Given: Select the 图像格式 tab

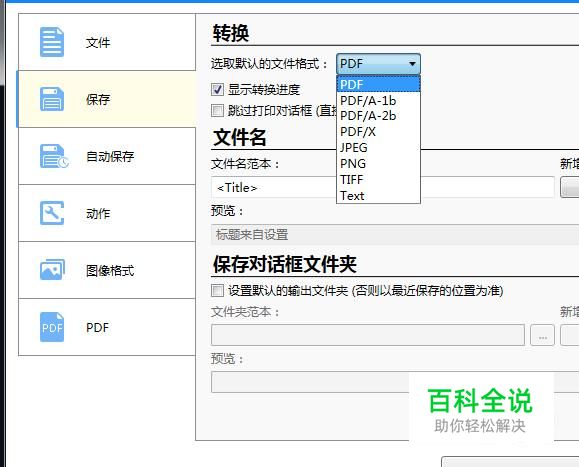Looking at the screenshot, I should tap(107, 270).
